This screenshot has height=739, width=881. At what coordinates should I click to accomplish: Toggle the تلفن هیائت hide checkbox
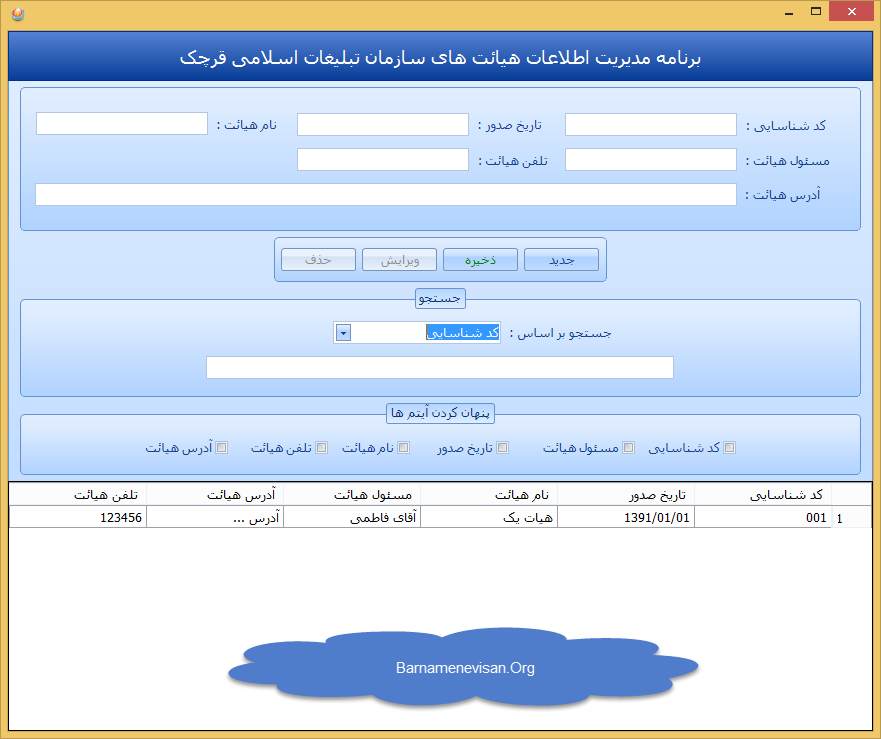321,447
